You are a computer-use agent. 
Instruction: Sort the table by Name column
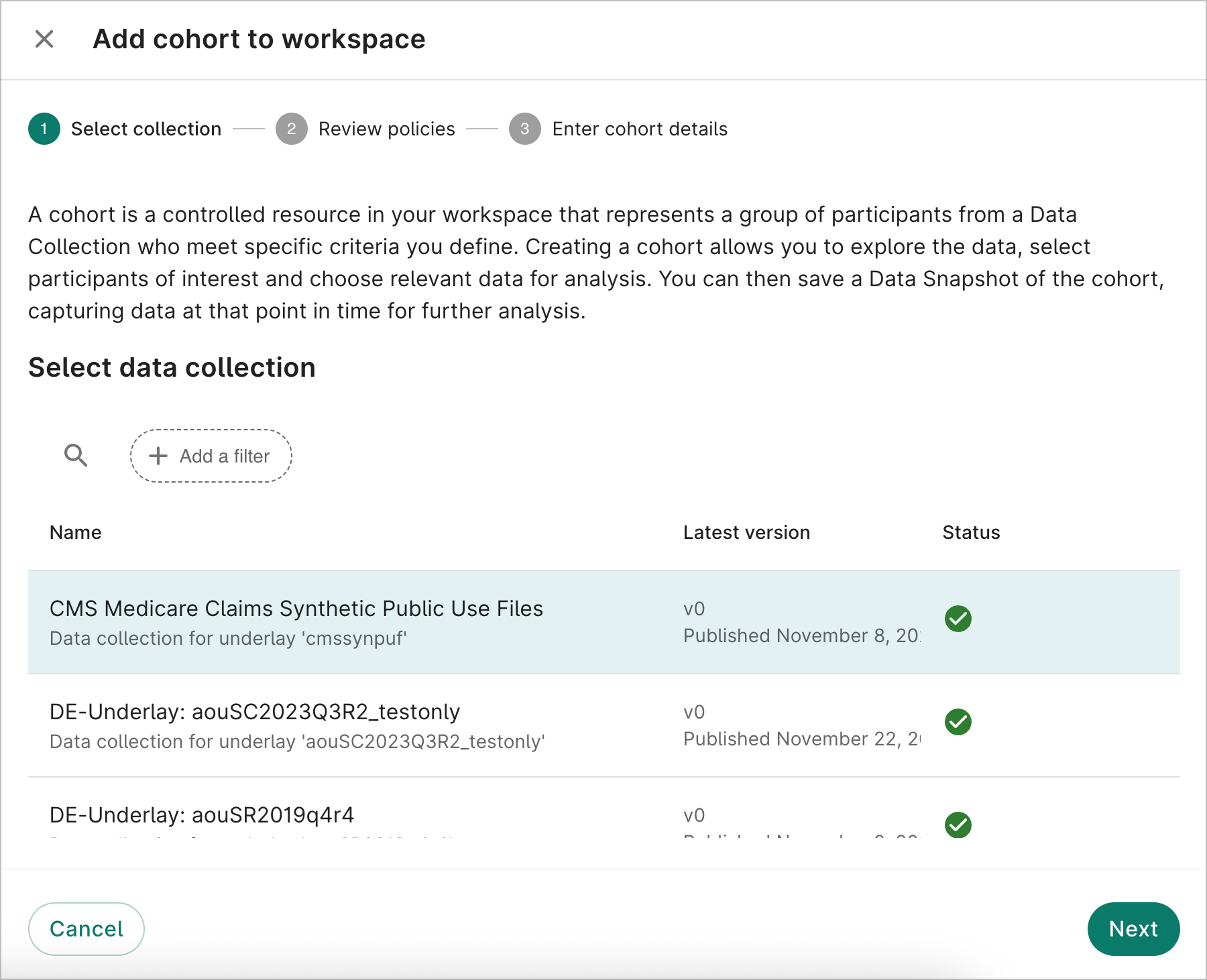(75, 532)
